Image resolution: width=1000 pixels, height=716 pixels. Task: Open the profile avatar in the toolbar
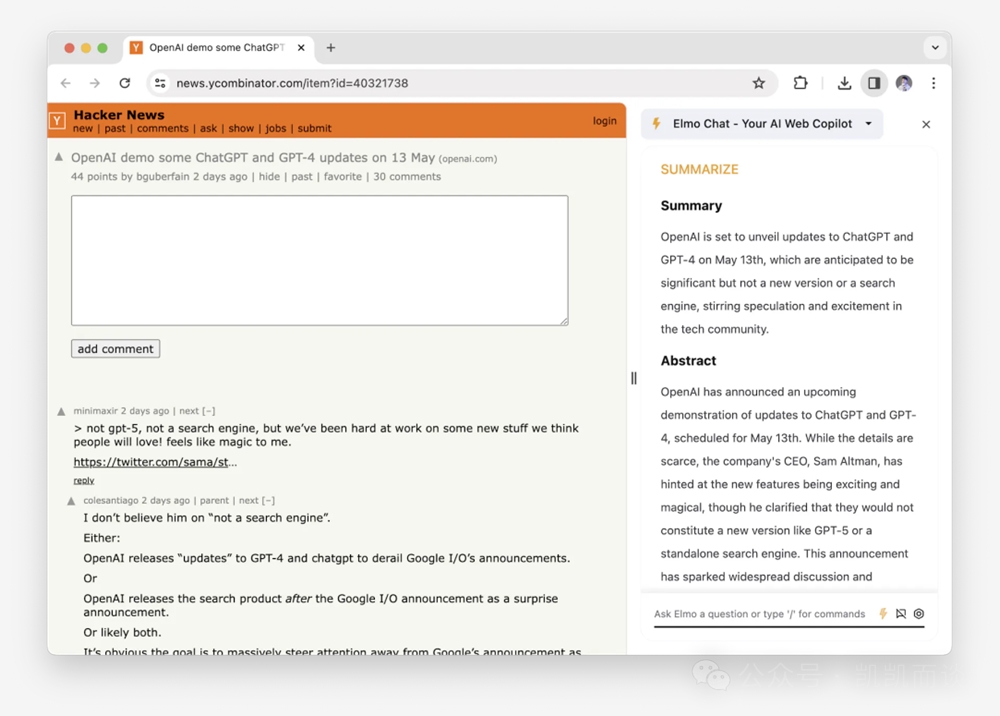pos(904,83)
